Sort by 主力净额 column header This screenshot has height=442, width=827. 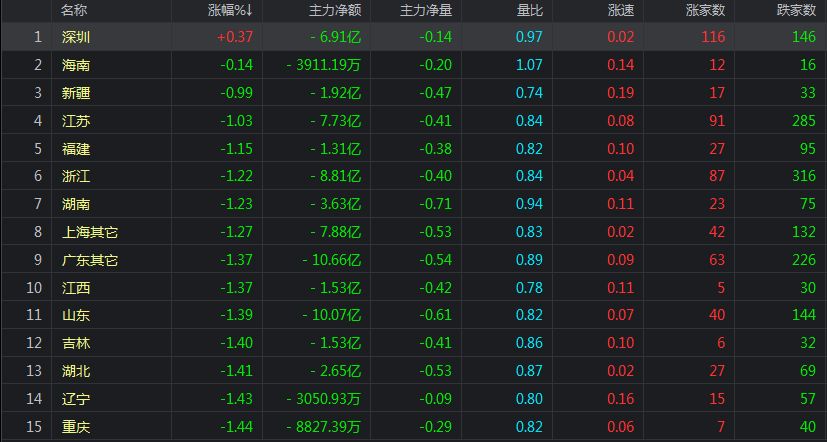click(335, 10)
